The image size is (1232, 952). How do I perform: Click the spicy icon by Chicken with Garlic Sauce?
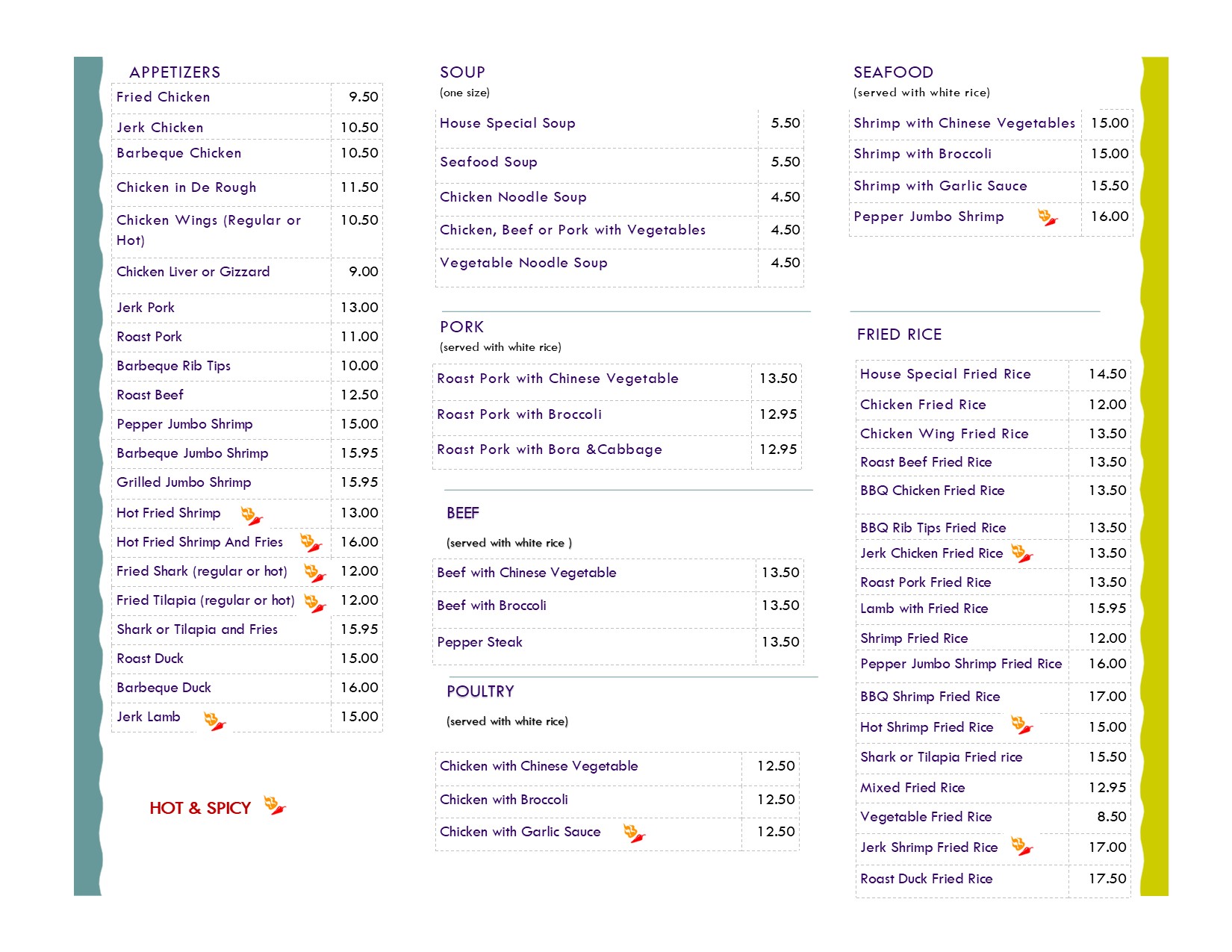point(634,833)
